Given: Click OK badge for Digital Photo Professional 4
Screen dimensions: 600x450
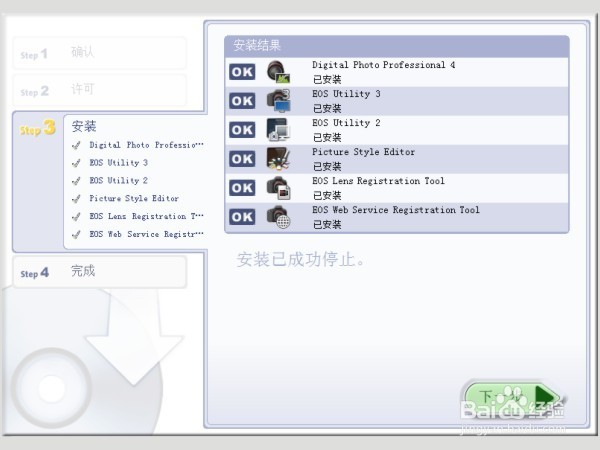Looking at the screenshot, I should coord(242,72).
